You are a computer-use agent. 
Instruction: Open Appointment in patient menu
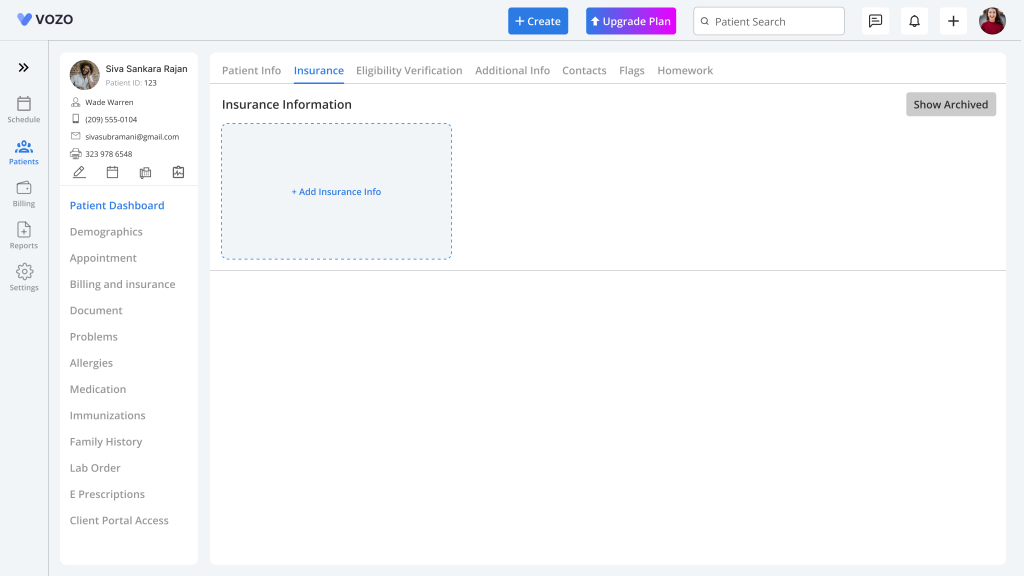tap(103, 258)
